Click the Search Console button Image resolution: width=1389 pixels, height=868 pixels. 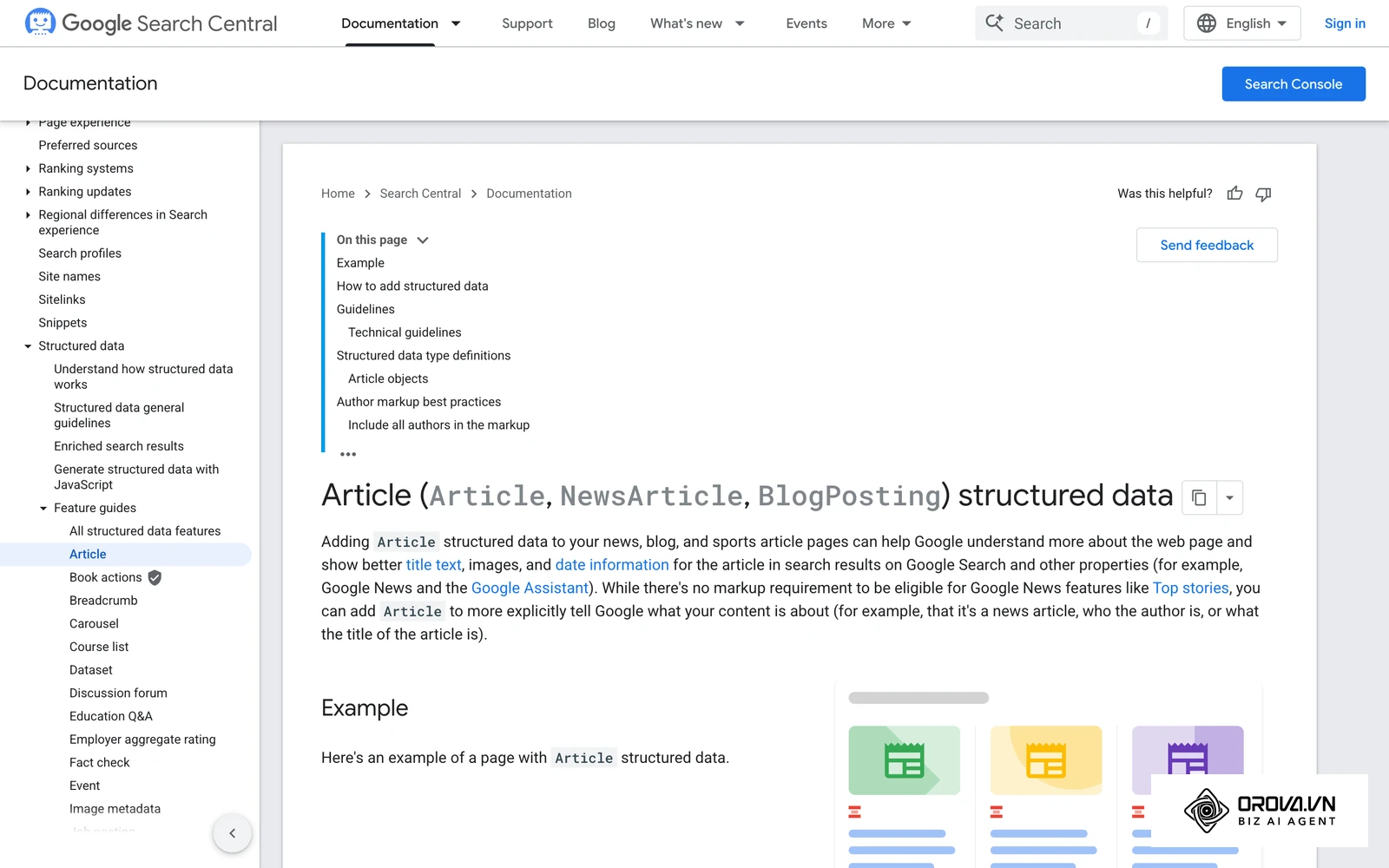[1294, 84]
